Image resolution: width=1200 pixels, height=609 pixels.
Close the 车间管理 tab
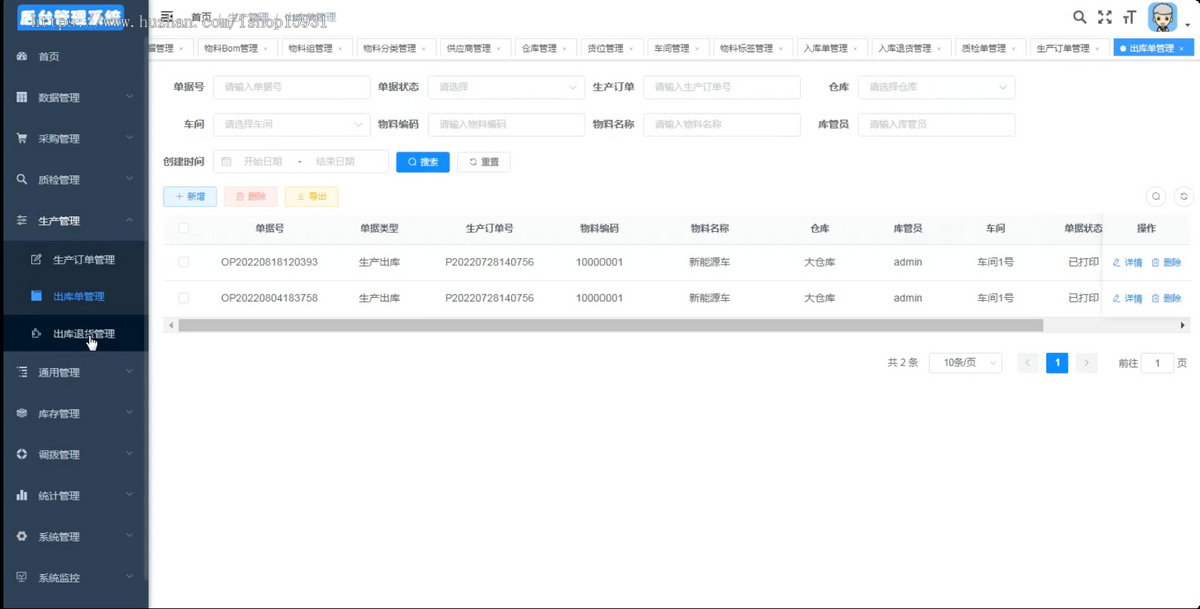pyautogui.click(x=697, y=48)
